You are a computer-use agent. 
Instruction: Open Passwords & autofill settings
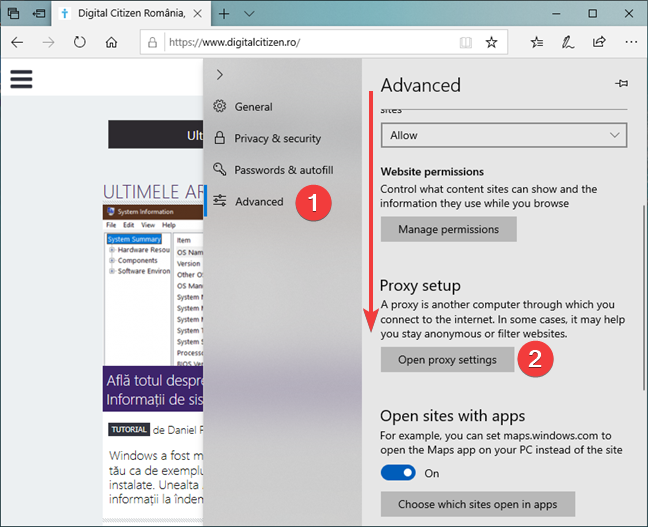[283, 170]
